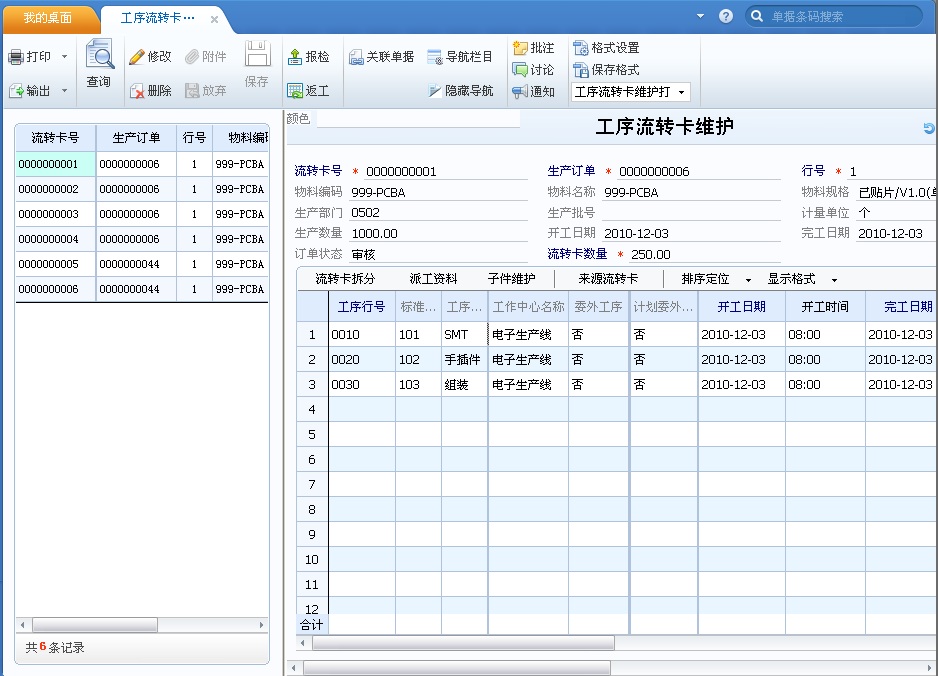Click the search magnifier icon in barcode search
Viewport: 938px width, 676px height.
tap(757, 16)
